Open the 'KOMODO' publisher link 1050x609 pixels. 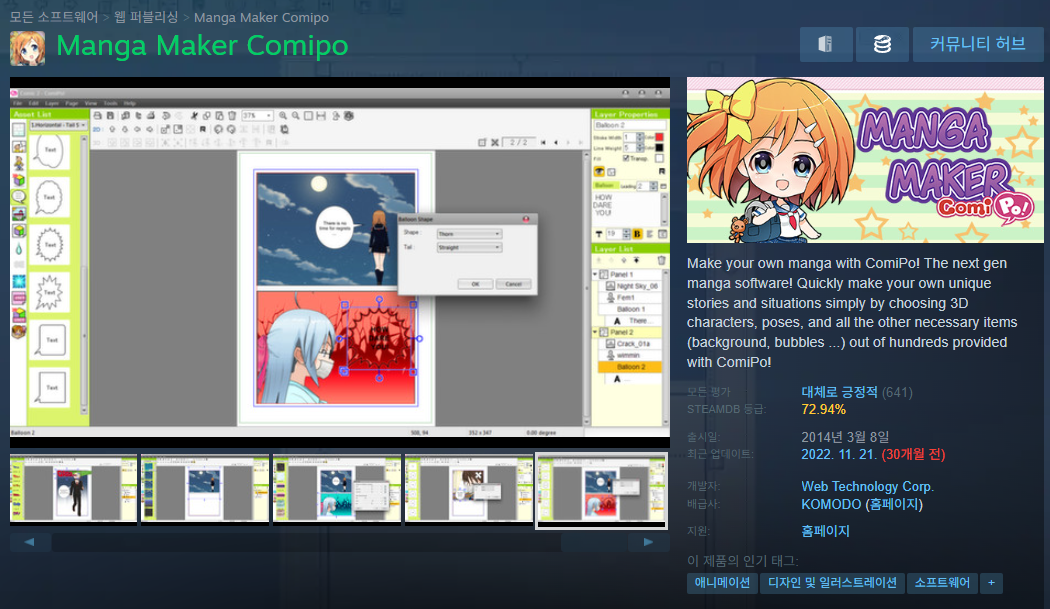[831, 504]
